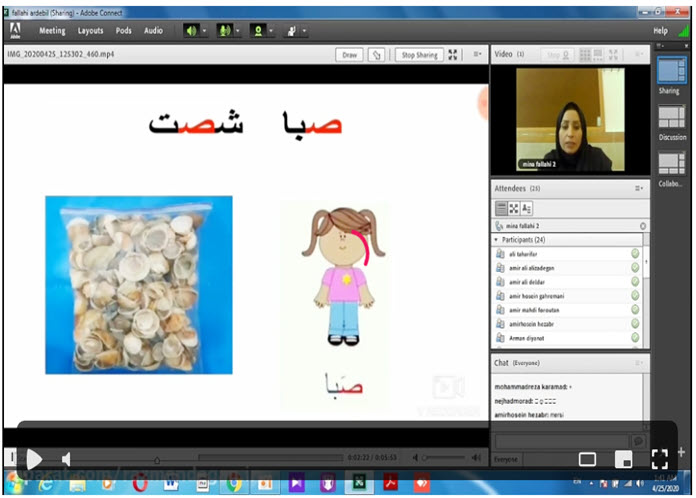
Task: Open the Layouts menu
Action: click(x=90, y=31)
